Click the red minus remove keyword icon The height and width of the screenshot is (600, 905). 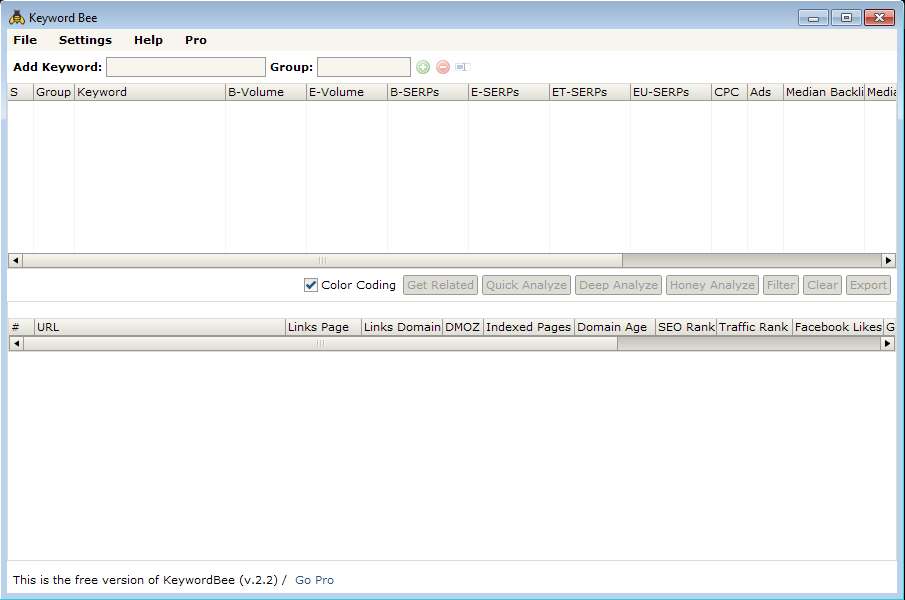pyautogui.click(x=443, y=67)
